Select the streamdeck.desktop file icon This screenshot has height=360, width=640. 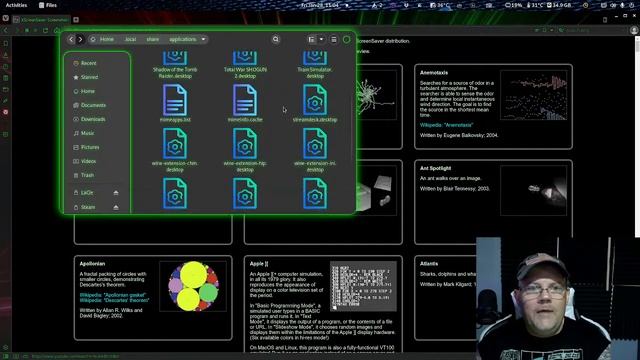point(315,100)
